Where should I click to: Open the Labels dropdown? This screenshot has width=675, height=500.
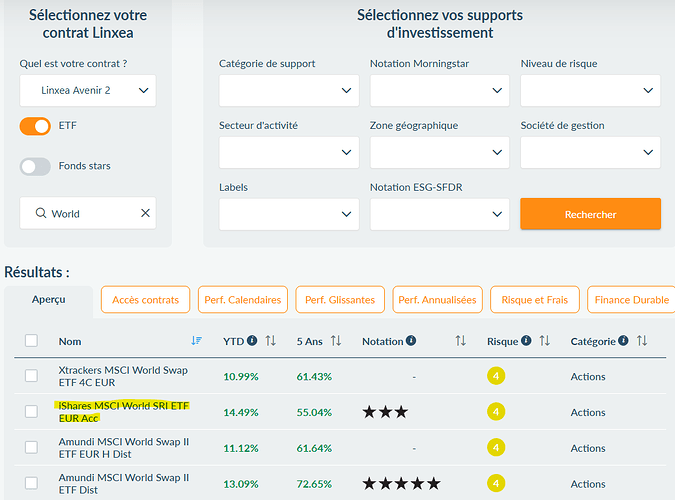click(289, 214)
